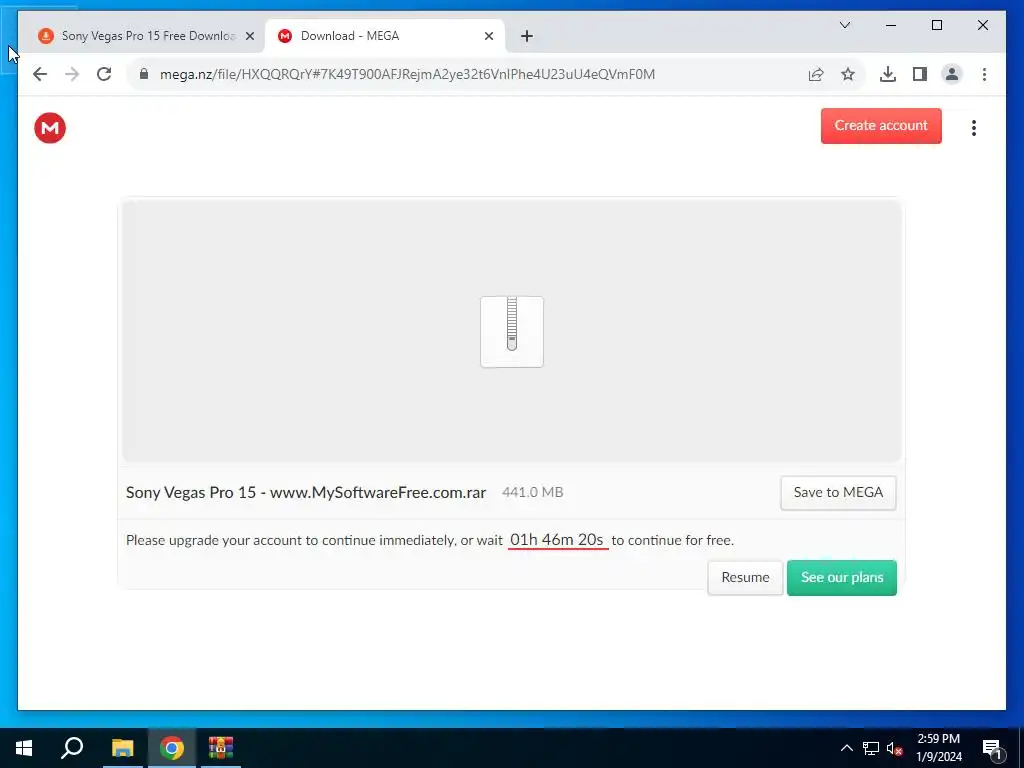Close the Download - MEGA tab

pos(488,37)
